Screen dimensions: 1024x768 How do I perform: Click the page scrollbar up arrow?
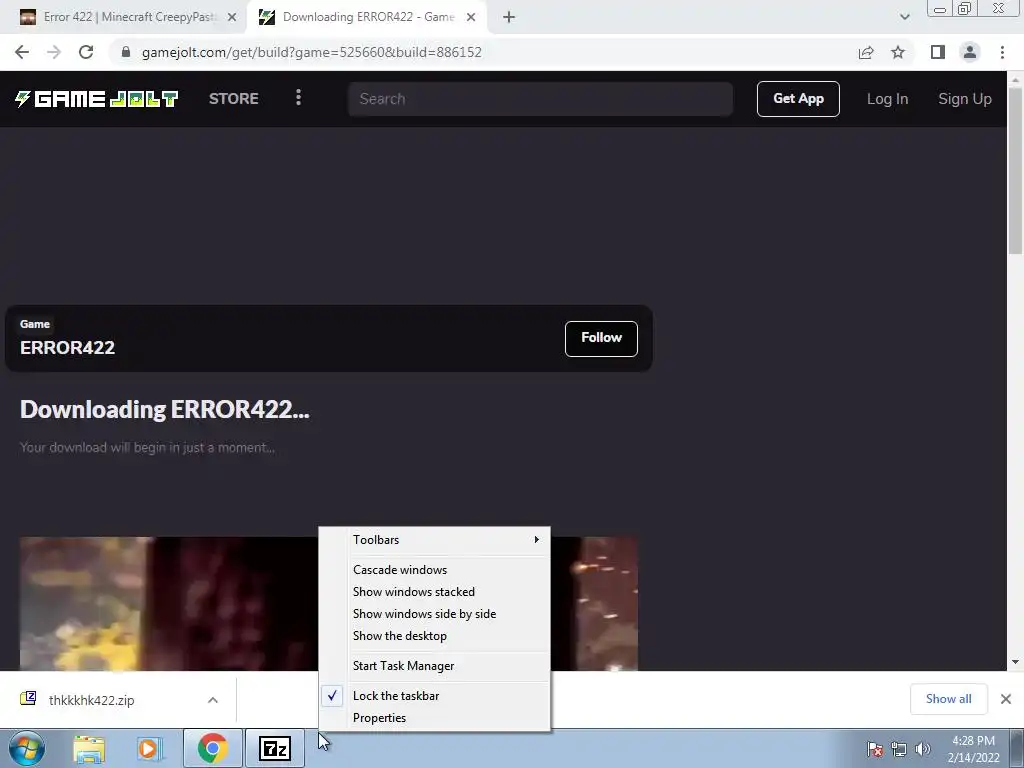pyautogui.click(x=1015, y=79)
